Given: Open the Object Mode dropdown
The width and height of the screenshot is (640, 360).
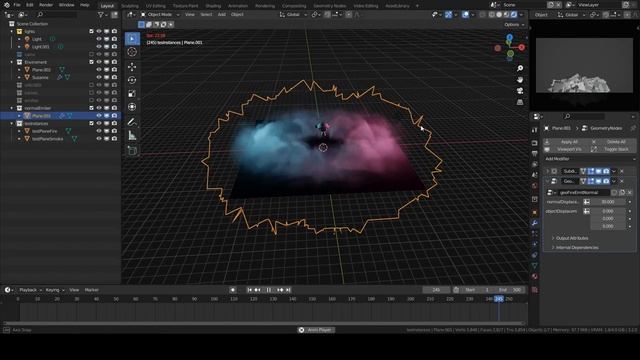Looking at the screenshot, I should pos(160,14).
